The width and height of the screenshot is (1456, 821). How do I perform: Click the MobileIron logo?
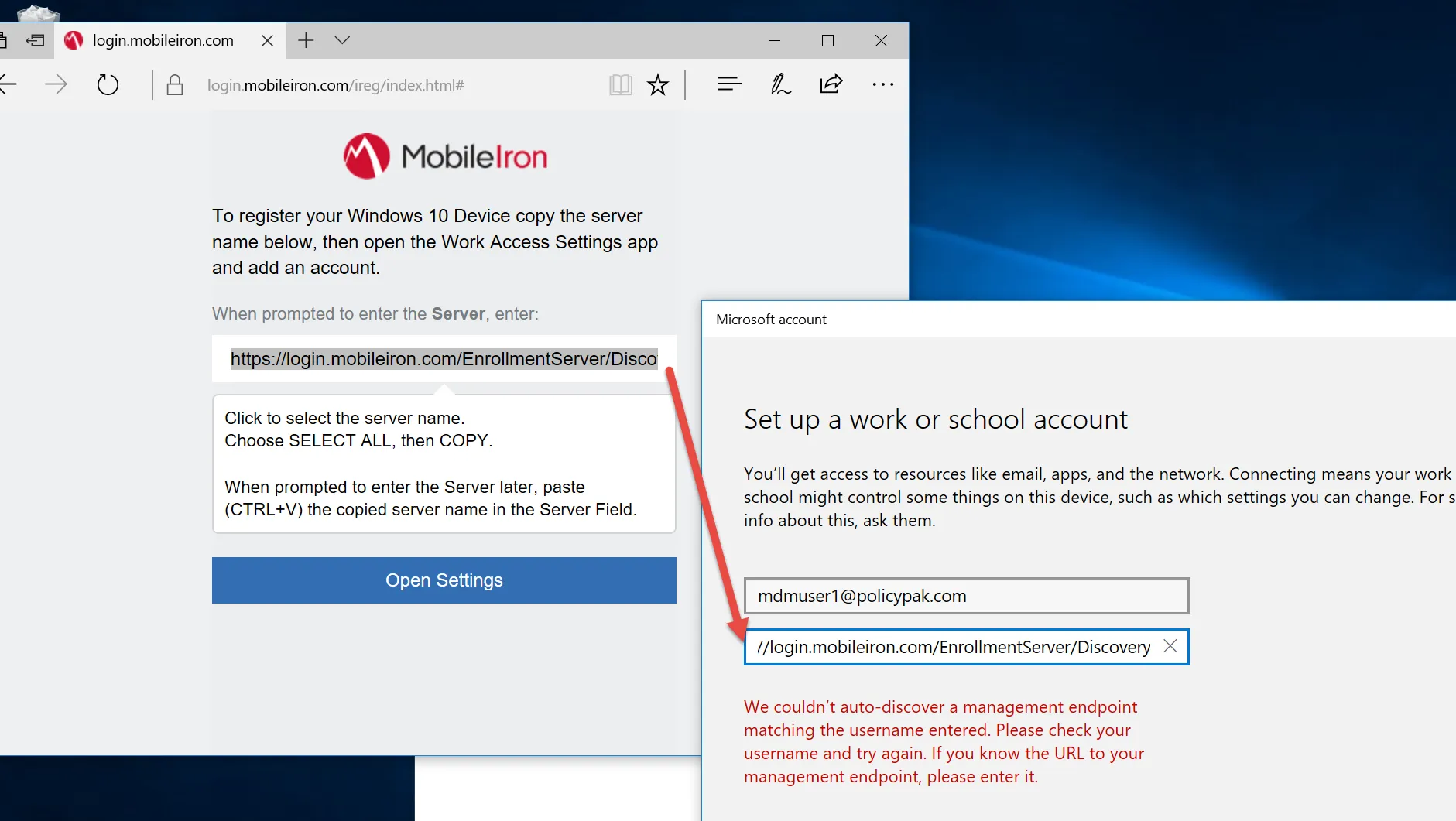(445, 156)
